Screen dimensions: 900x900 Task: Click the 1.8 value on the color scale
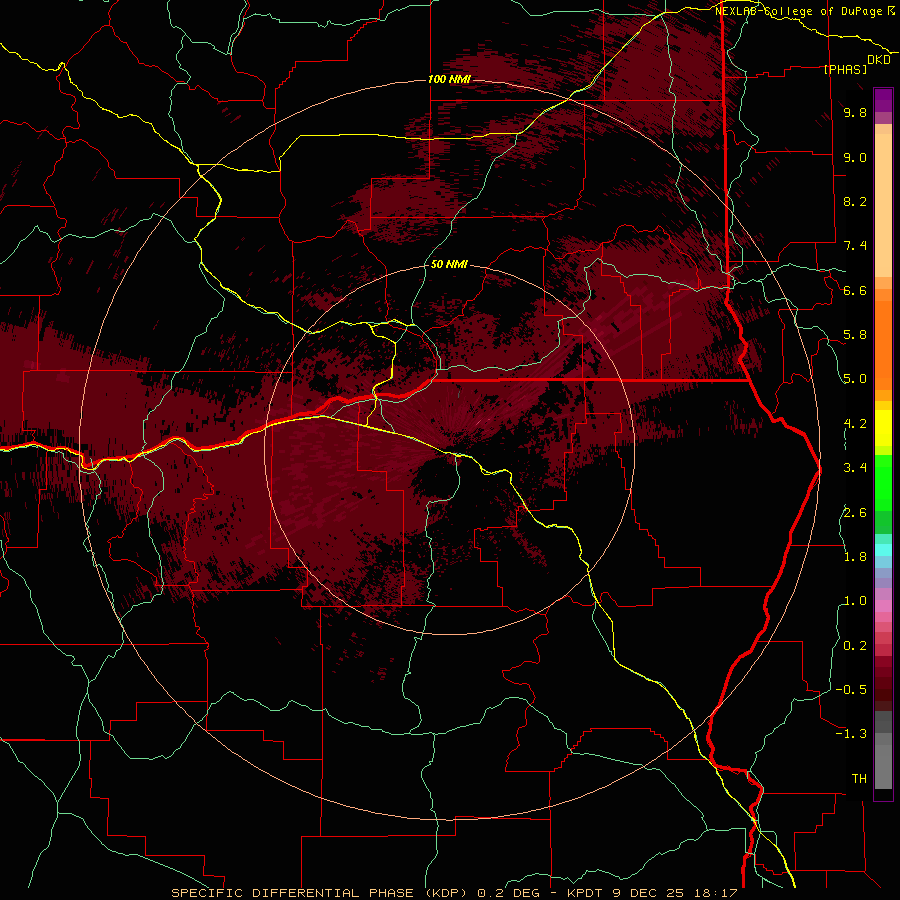click(x=855, y=557)
